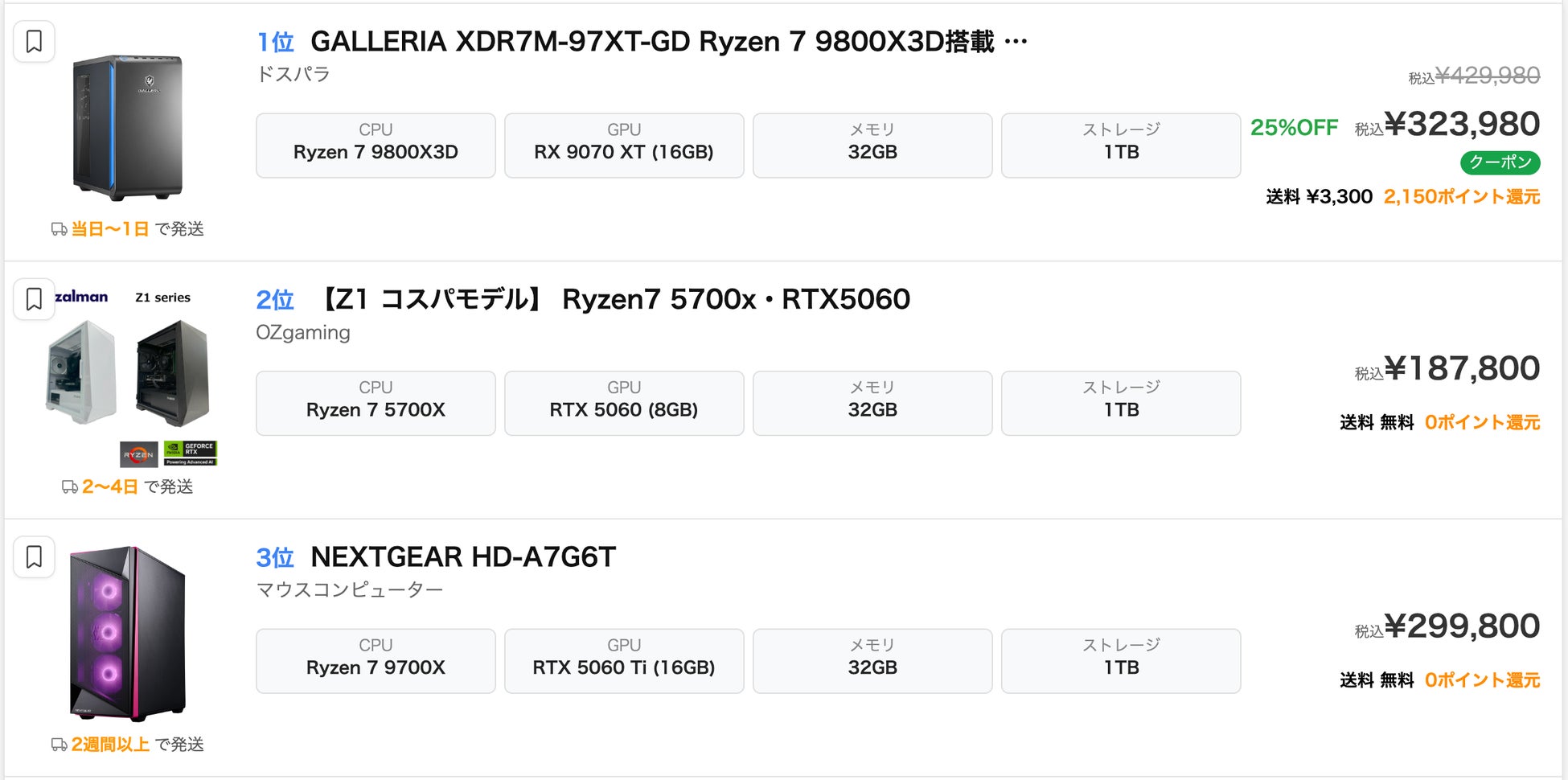Open the Ryzen7 5700x・RTX5060 listing title

tap(614, 299)
